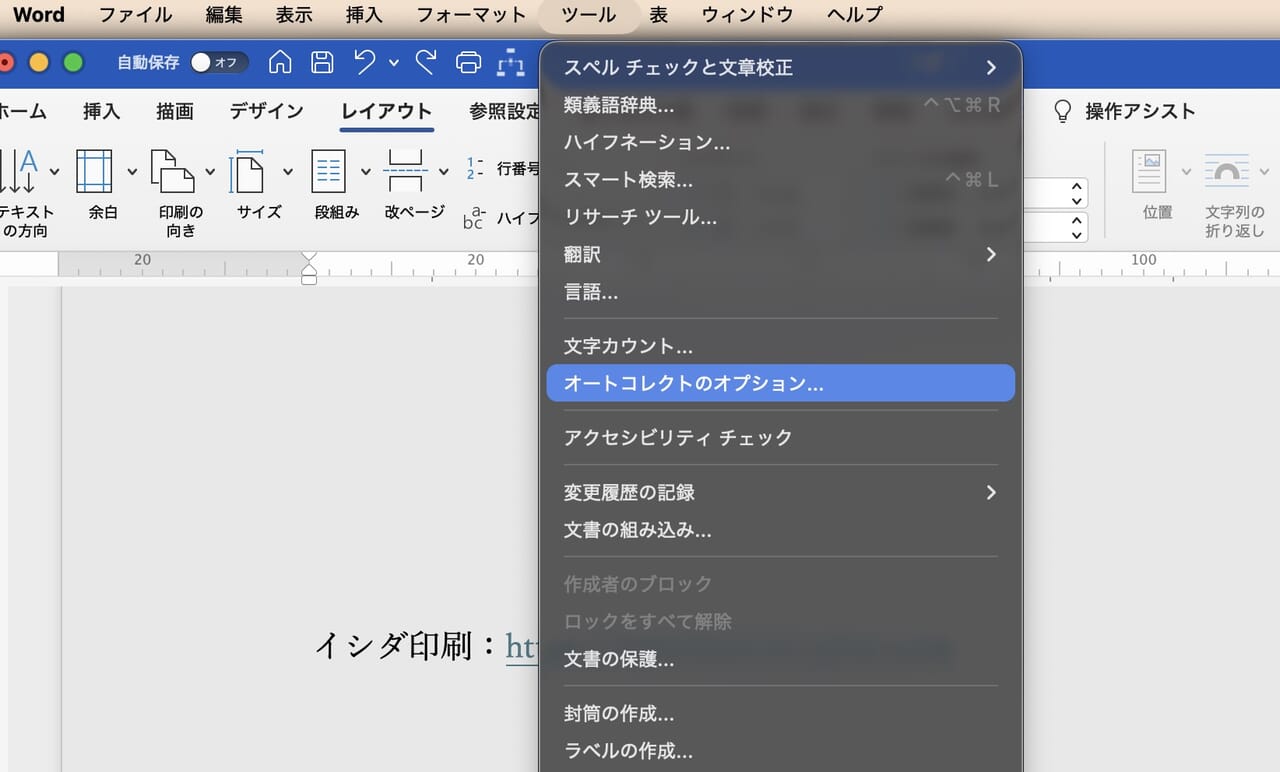Click the 改ページ breaks icon

pyautogui.click(x=405, y=172)
